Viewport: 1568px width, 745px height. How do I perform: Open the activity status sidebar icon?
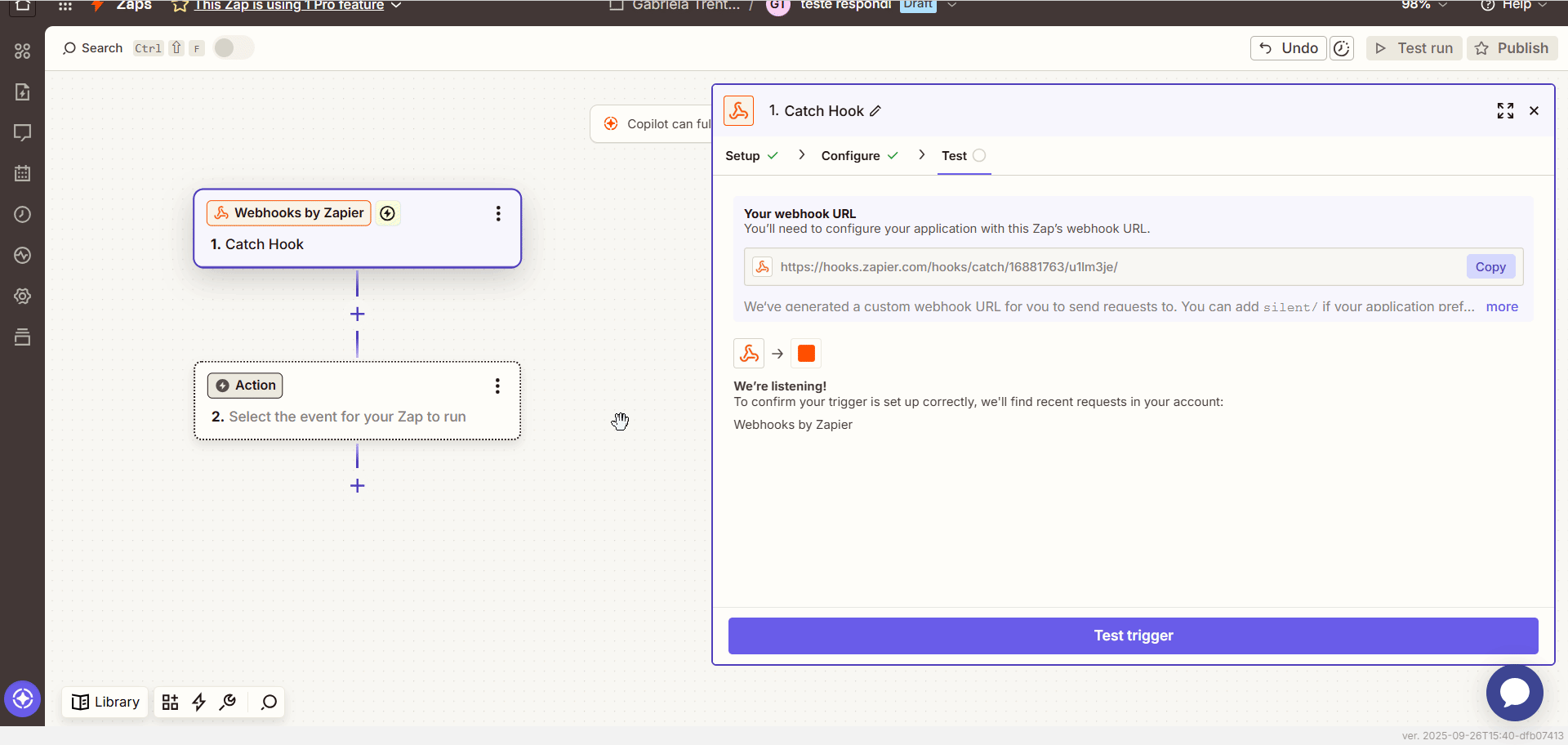click(x=22, y=255)
